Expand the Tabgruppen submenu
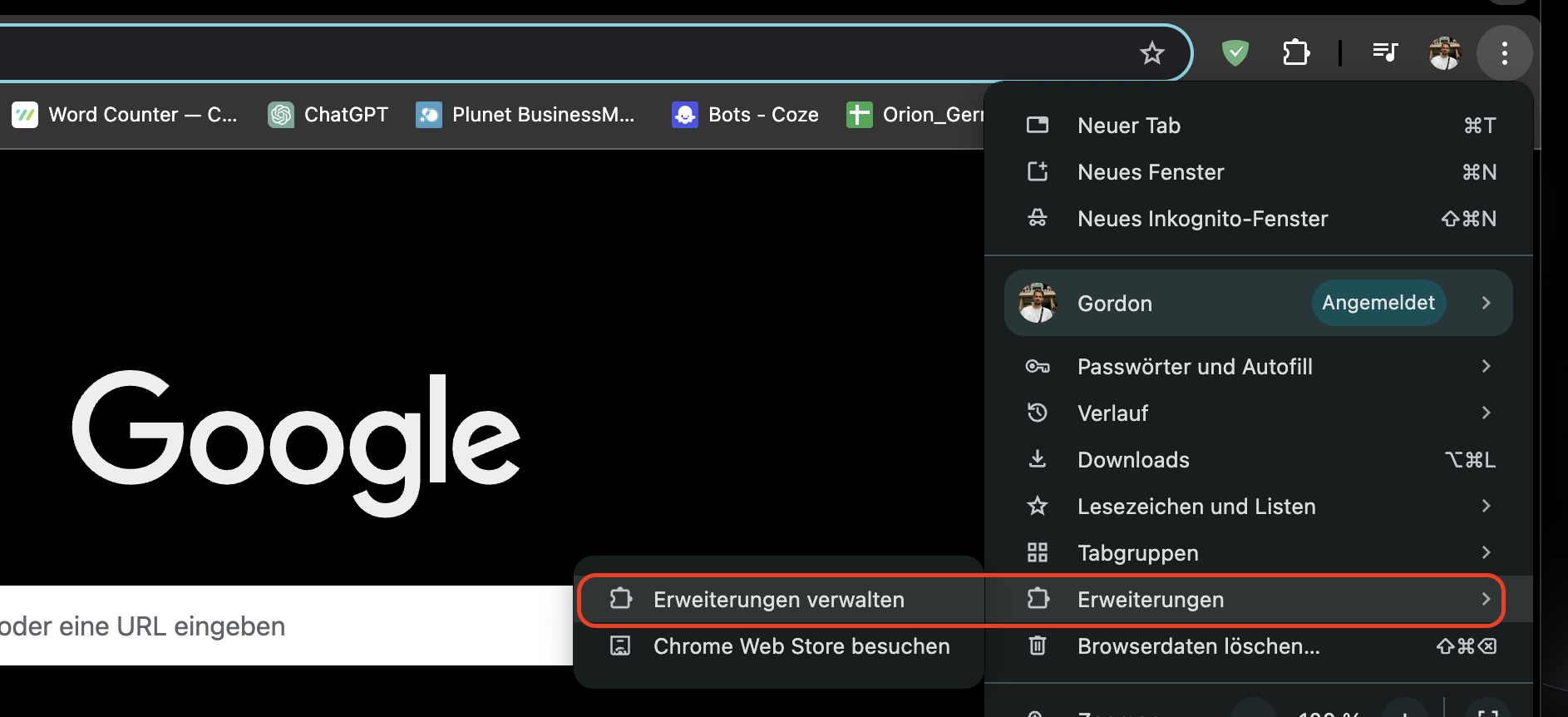1568x717 pixels. click(1259, 553)
